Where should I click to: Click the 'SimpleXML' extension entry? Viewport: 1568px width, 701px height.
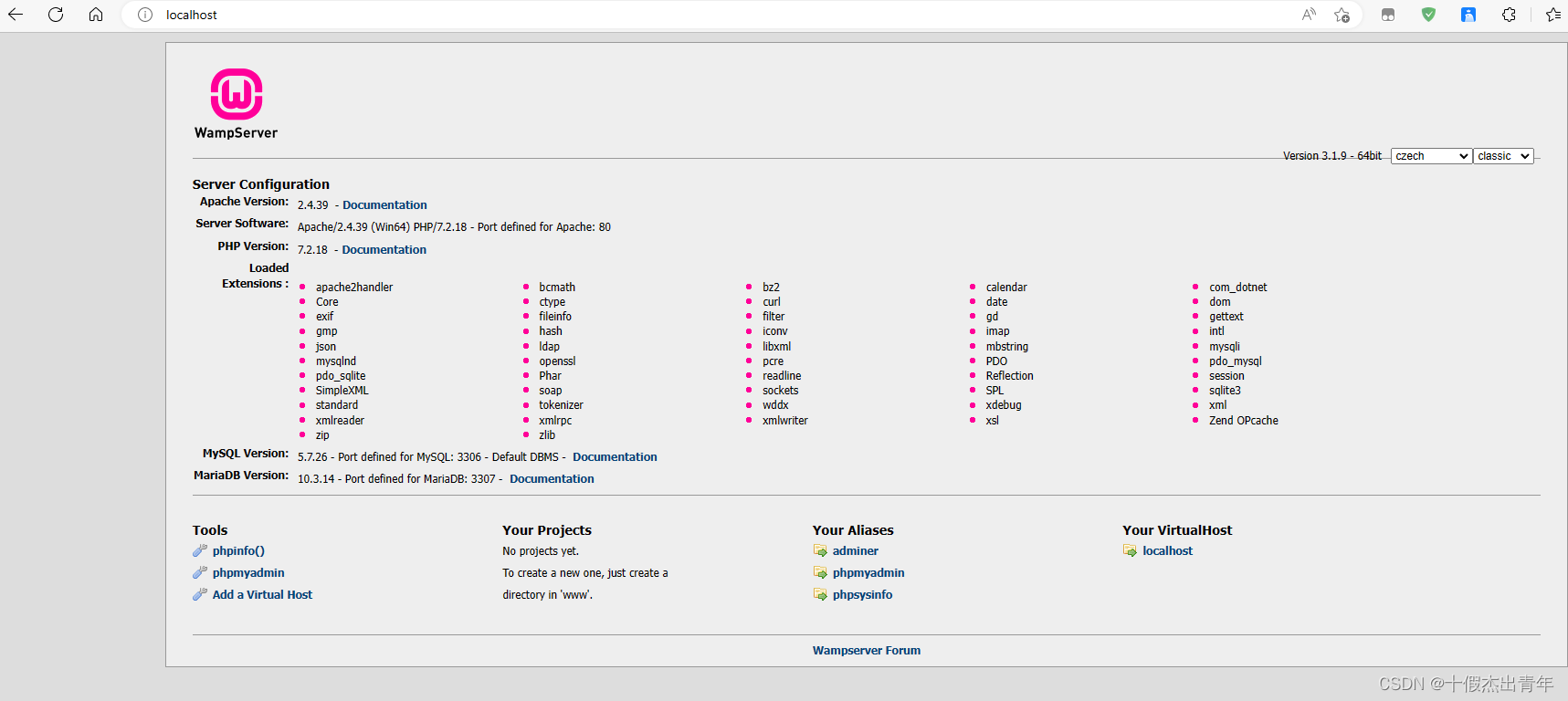click(x=342, y=391)
